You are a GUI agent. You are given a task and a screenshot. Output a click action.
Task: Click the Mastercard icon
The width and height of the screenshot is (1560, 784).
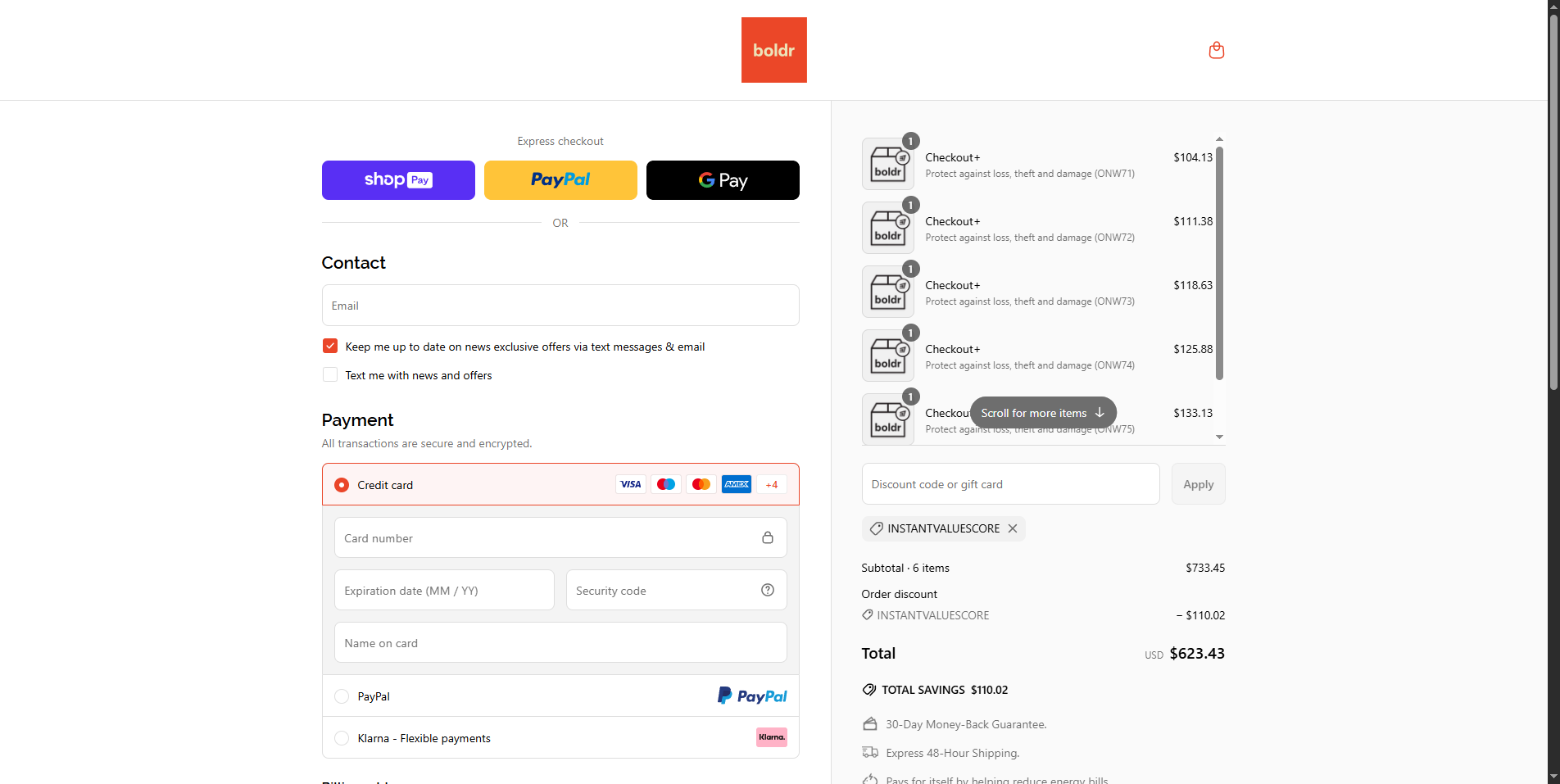pos(701,484)
